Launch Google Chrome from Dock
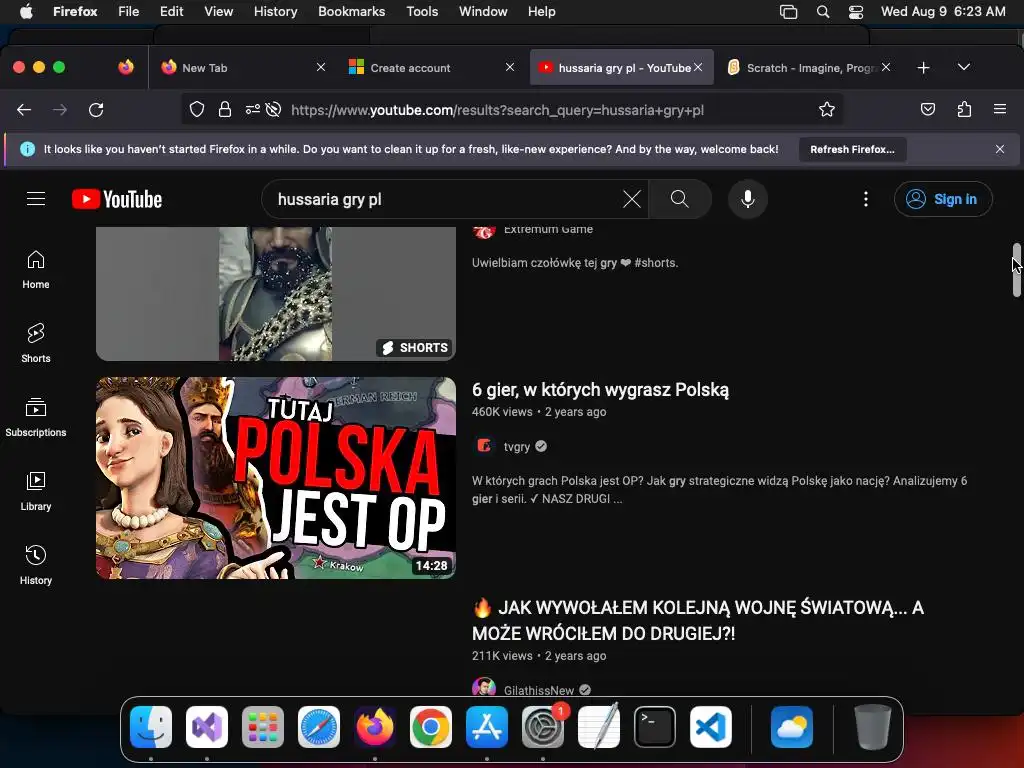 point(431,727)
